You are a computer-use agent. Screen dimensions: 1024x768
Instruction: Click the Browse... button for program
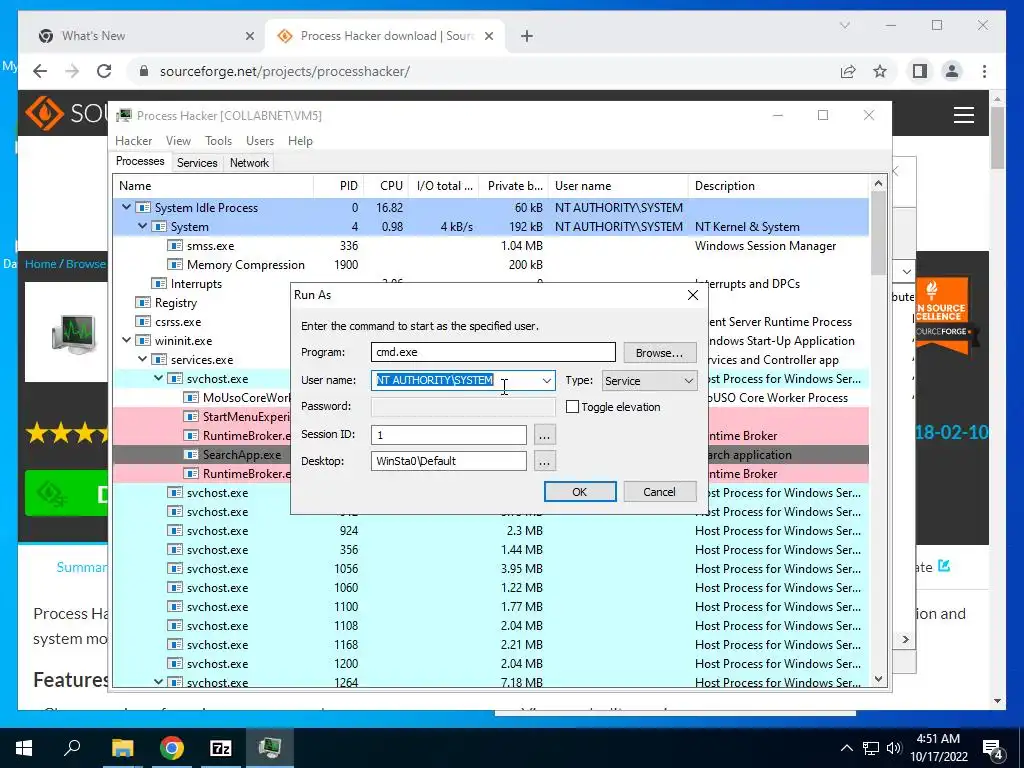[x=659, y=353]
